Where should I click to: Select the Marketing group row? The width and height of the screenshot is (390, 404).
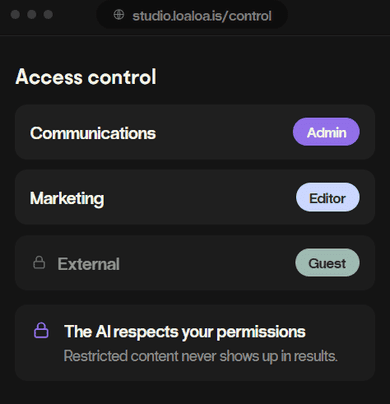point(195,197)
